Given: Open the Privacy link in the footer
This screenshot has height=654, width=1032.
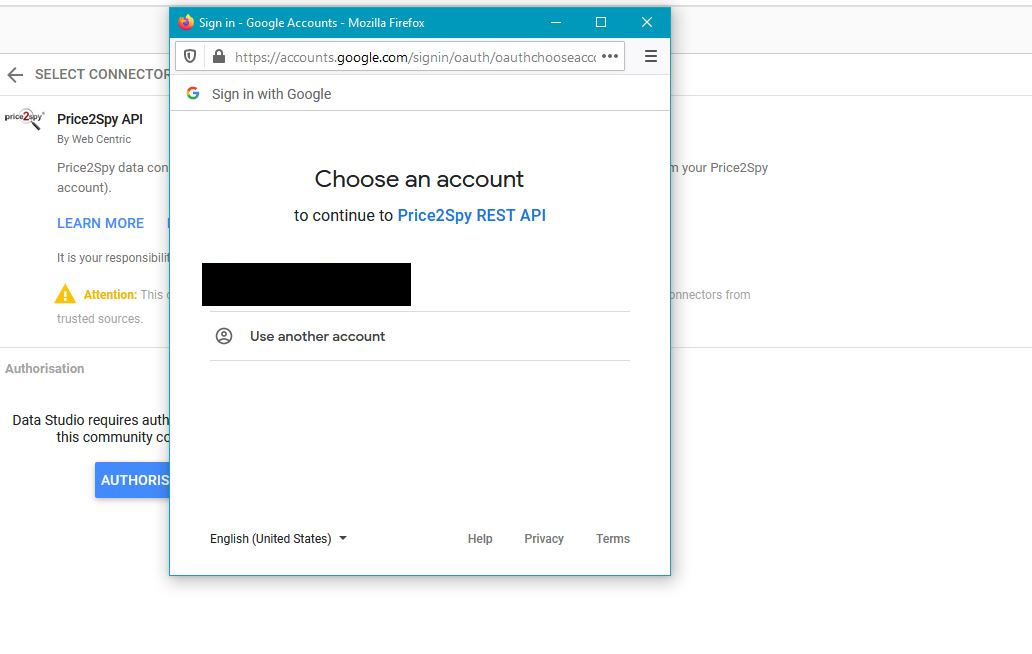Looking at the screenshot, I should tap(544, 539).
